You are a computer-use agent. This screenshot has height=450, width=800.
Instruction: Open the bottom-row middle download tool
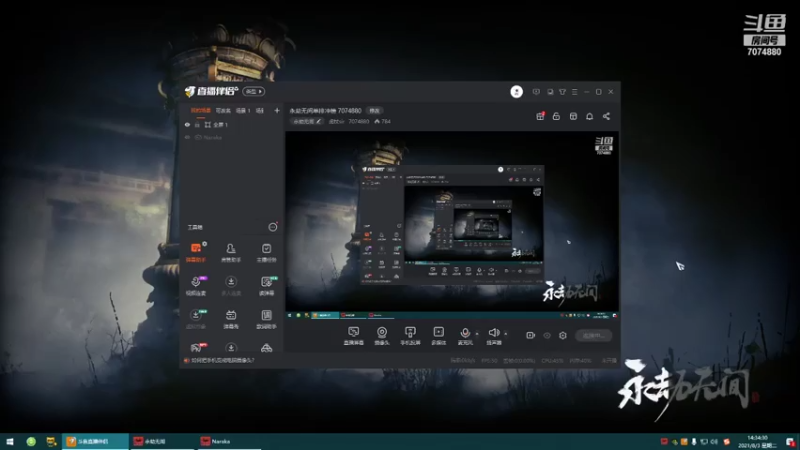(231, 348)
